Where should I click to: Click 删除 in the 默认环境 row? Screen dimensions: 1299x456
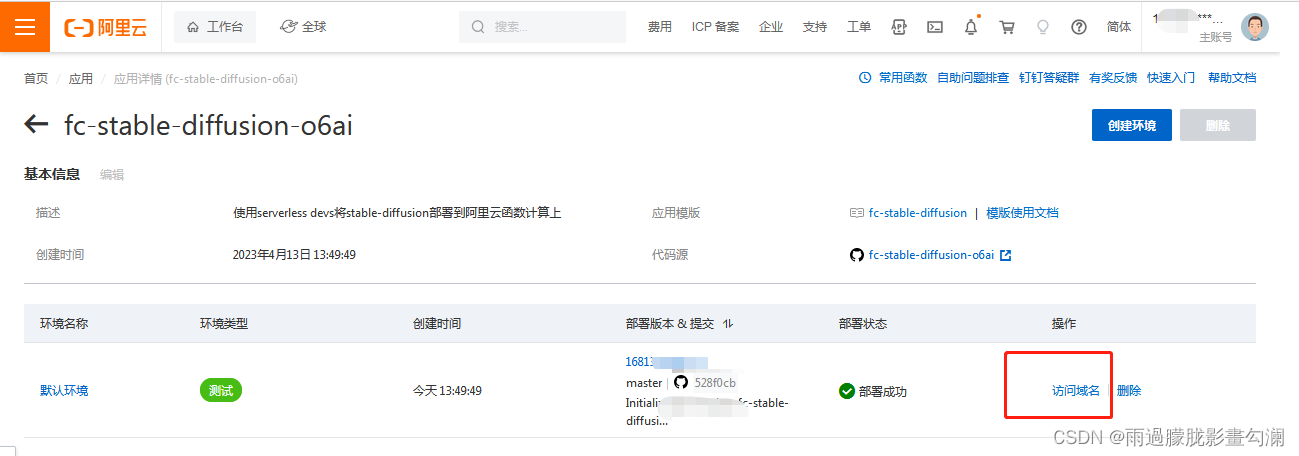click(x=1129, y=391)
